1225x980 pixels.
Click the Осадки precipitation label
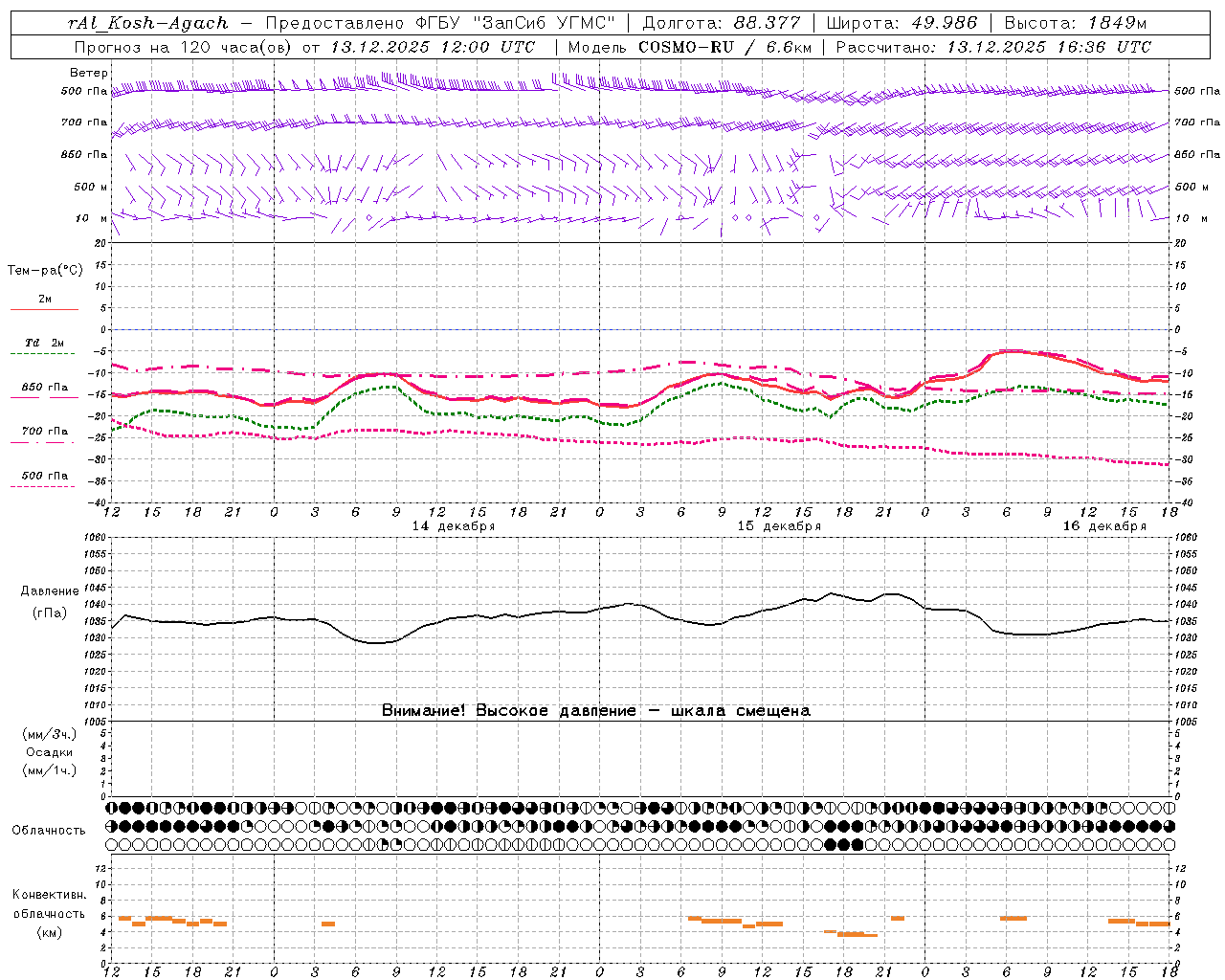(x=50, y=752)
